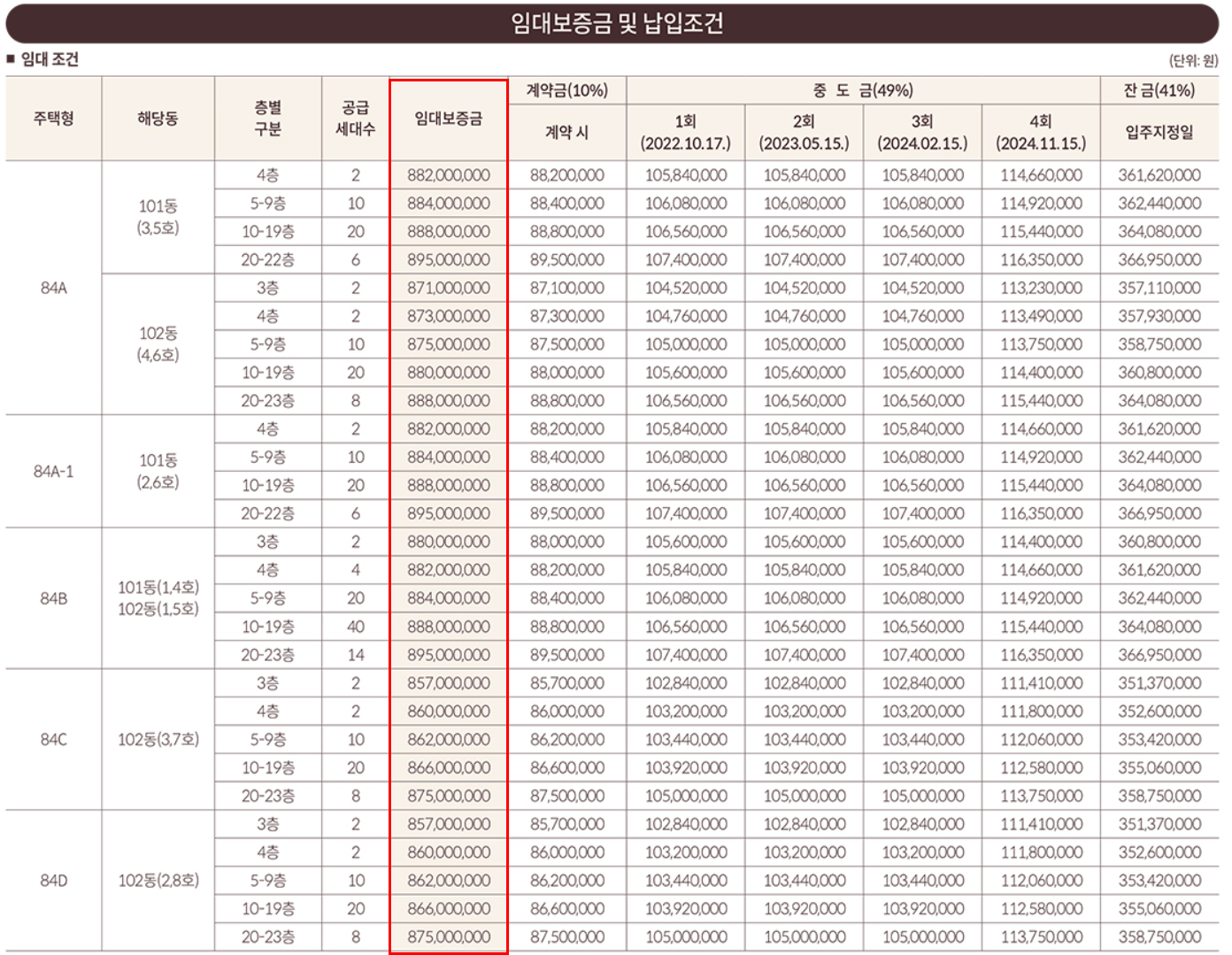Select the 4회 (2024.11.15.) installment header

click(1041, 133)
